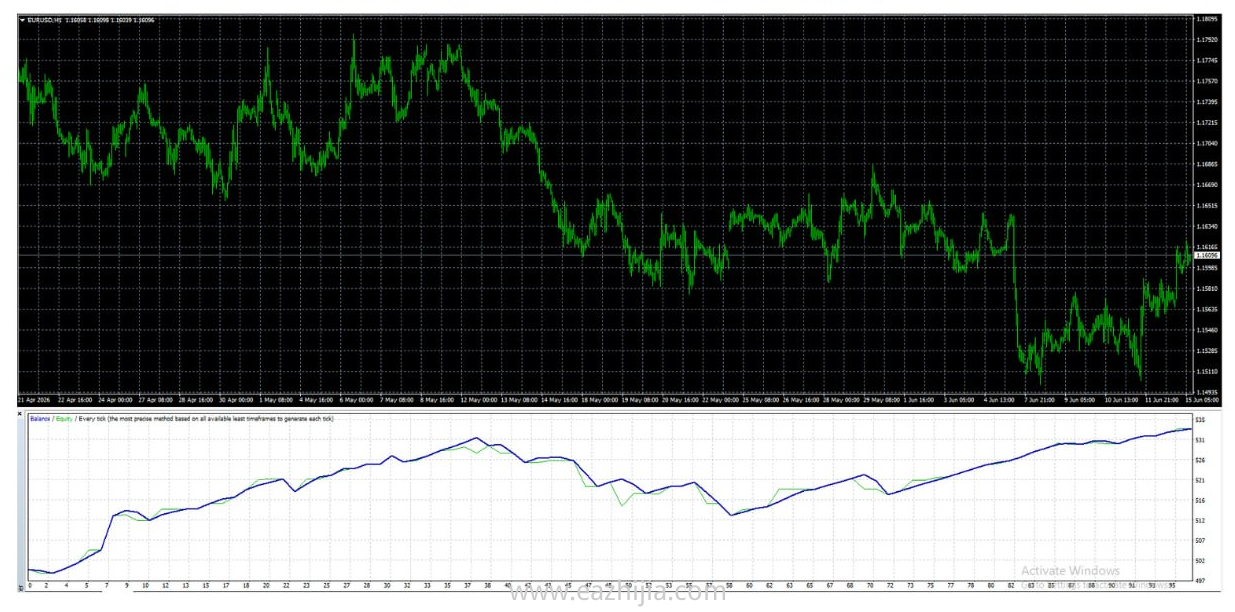The image size is (1235, 612).
Task: Select the Equity legend label
Action: point(64,418)
